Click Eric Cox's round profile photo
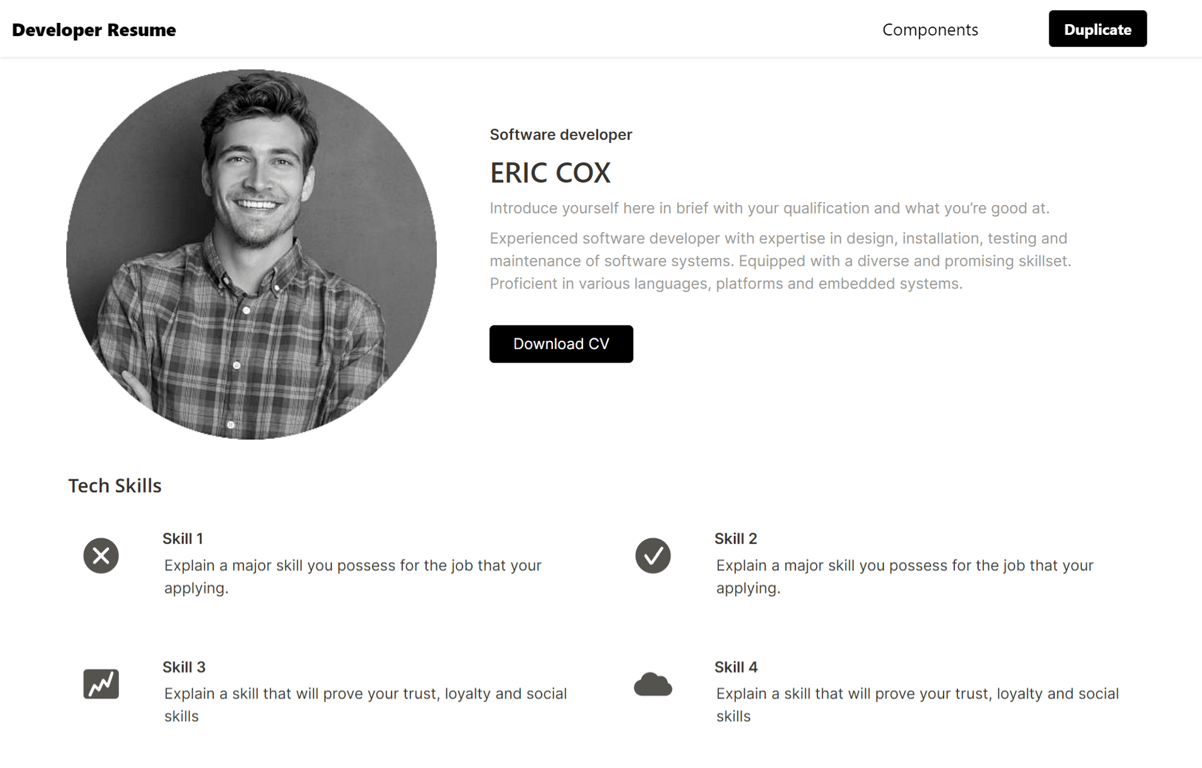The image size is (1202, 768). (x=251, y=254)
